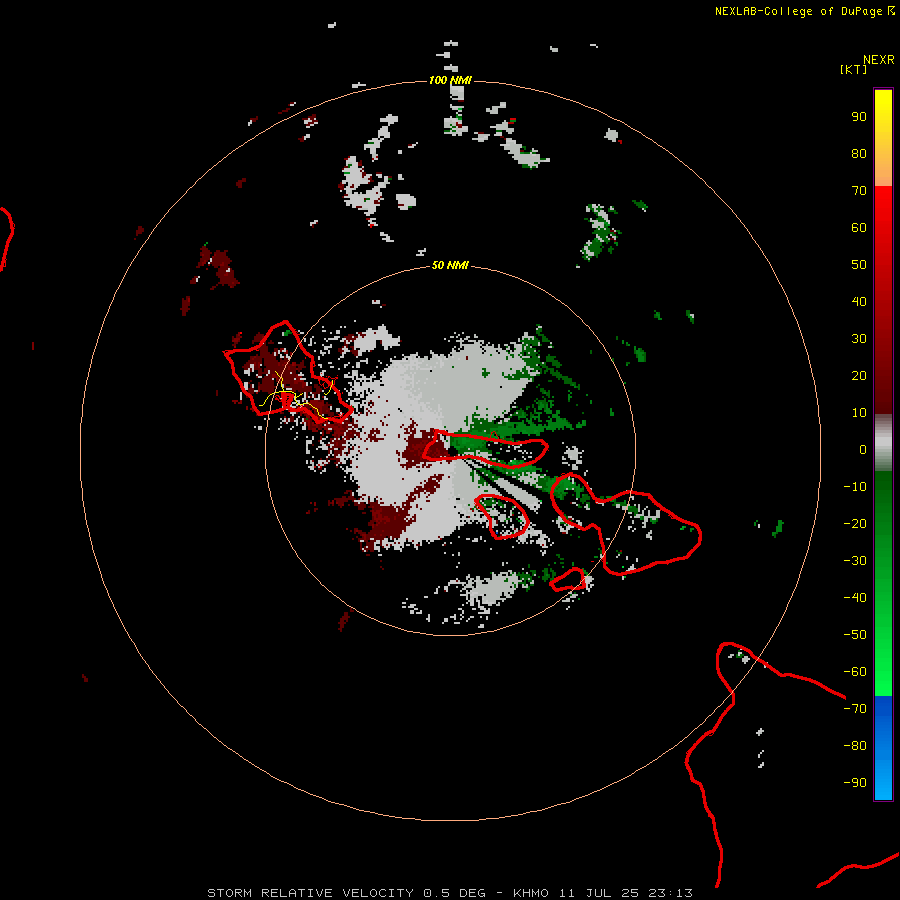Pick the gray zero-velocity segment of the color bar
Viewport: 900px width, 900px height.
click(883, 443)
